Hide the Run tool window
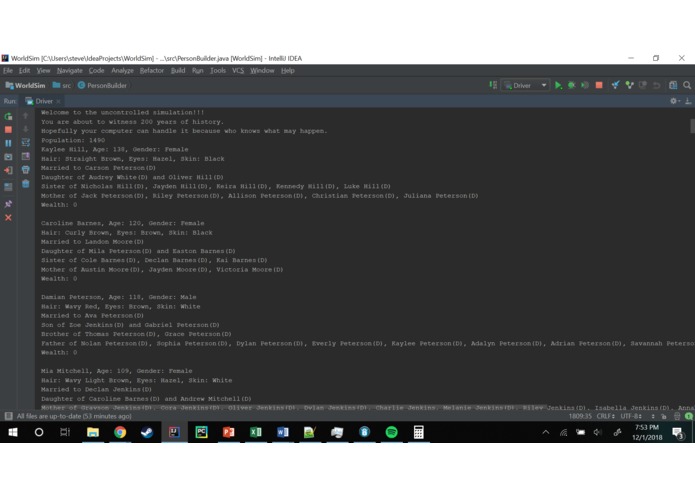This screenshot has width=695, height=494. (x=688, y=101)
